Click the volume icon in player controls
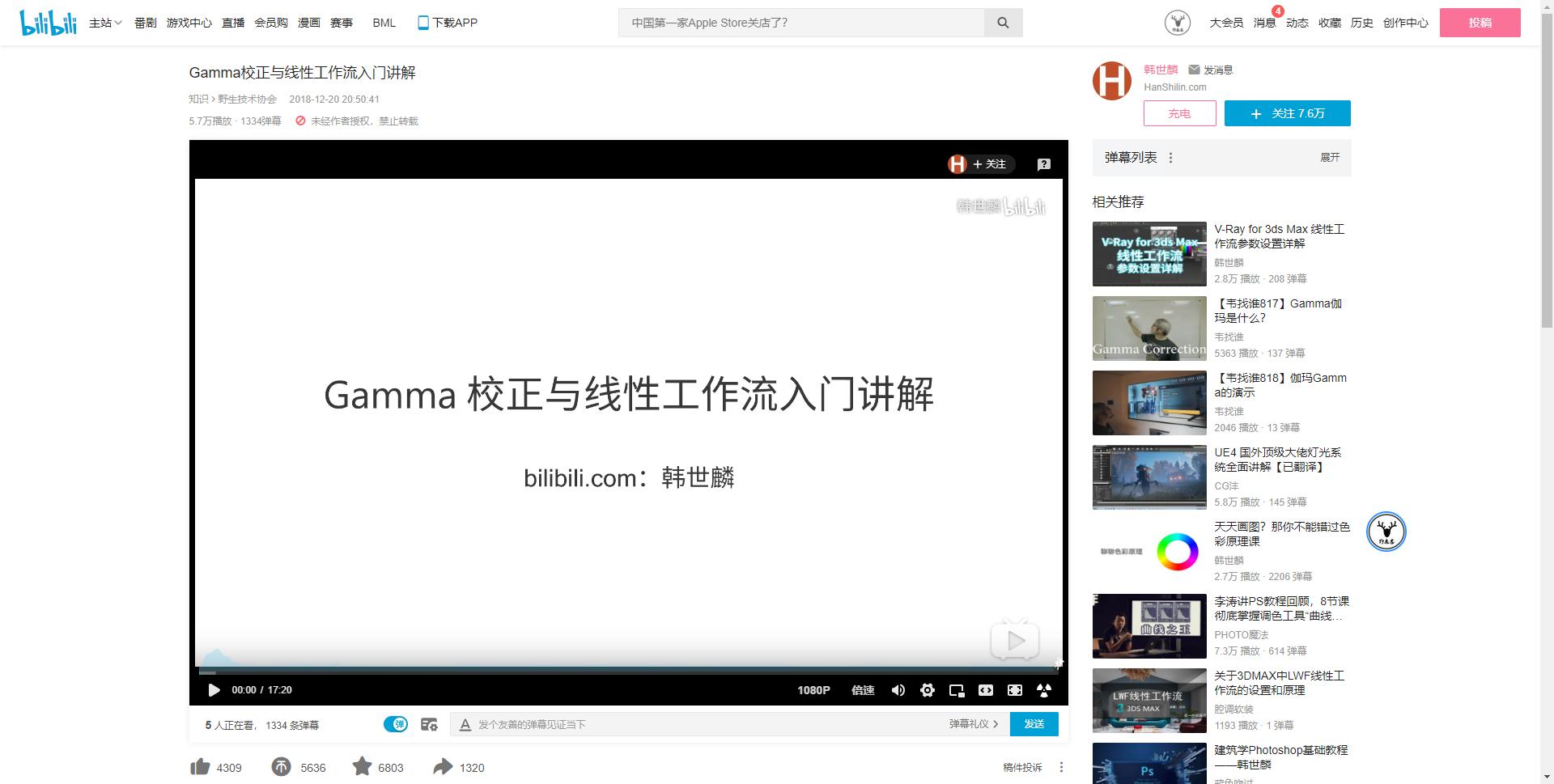 (898, 690)
